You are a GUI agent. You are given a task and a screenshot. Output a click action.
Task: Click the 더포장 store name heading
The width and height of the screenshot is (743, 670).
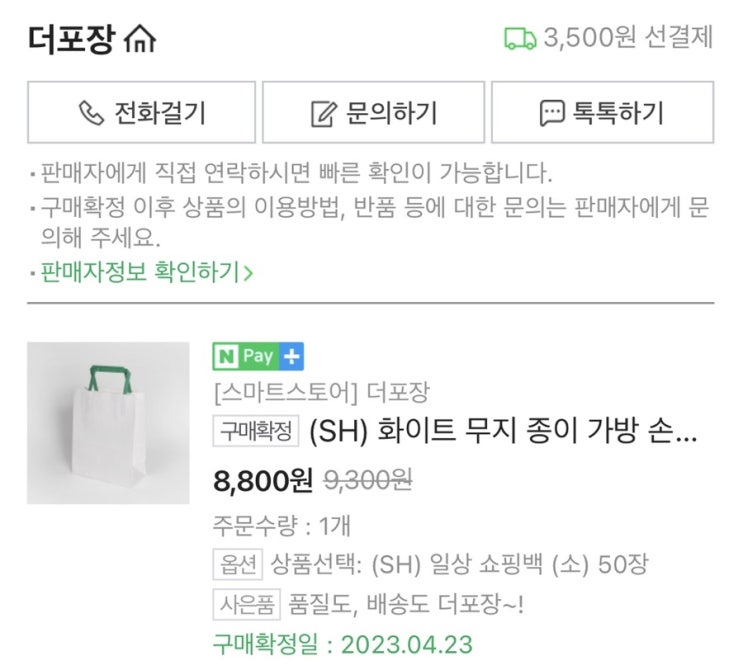point(70,40)
